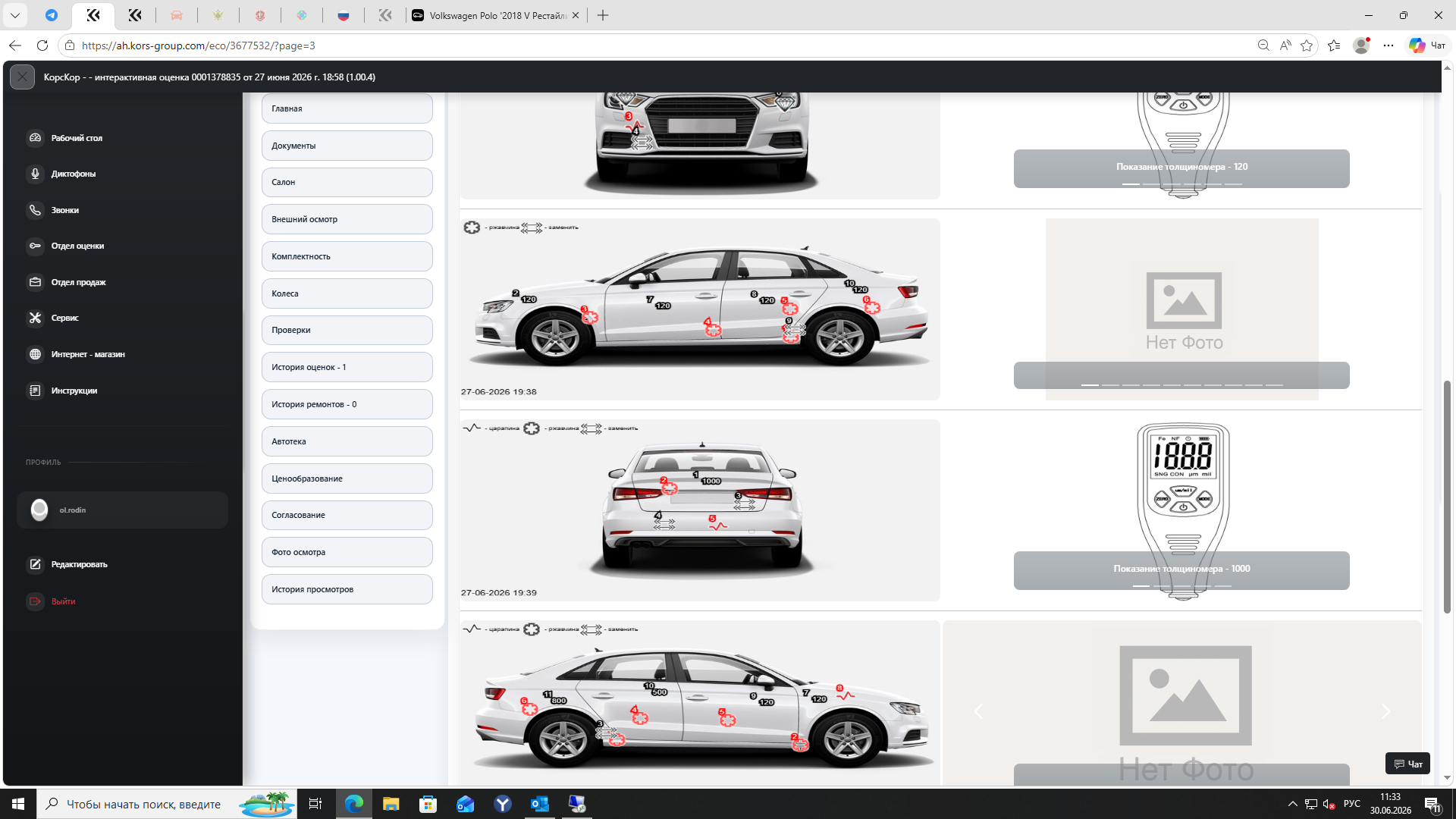Open the tab list dropdown arrow
This screenshot has height=819, width=1456.
(15, 15)
